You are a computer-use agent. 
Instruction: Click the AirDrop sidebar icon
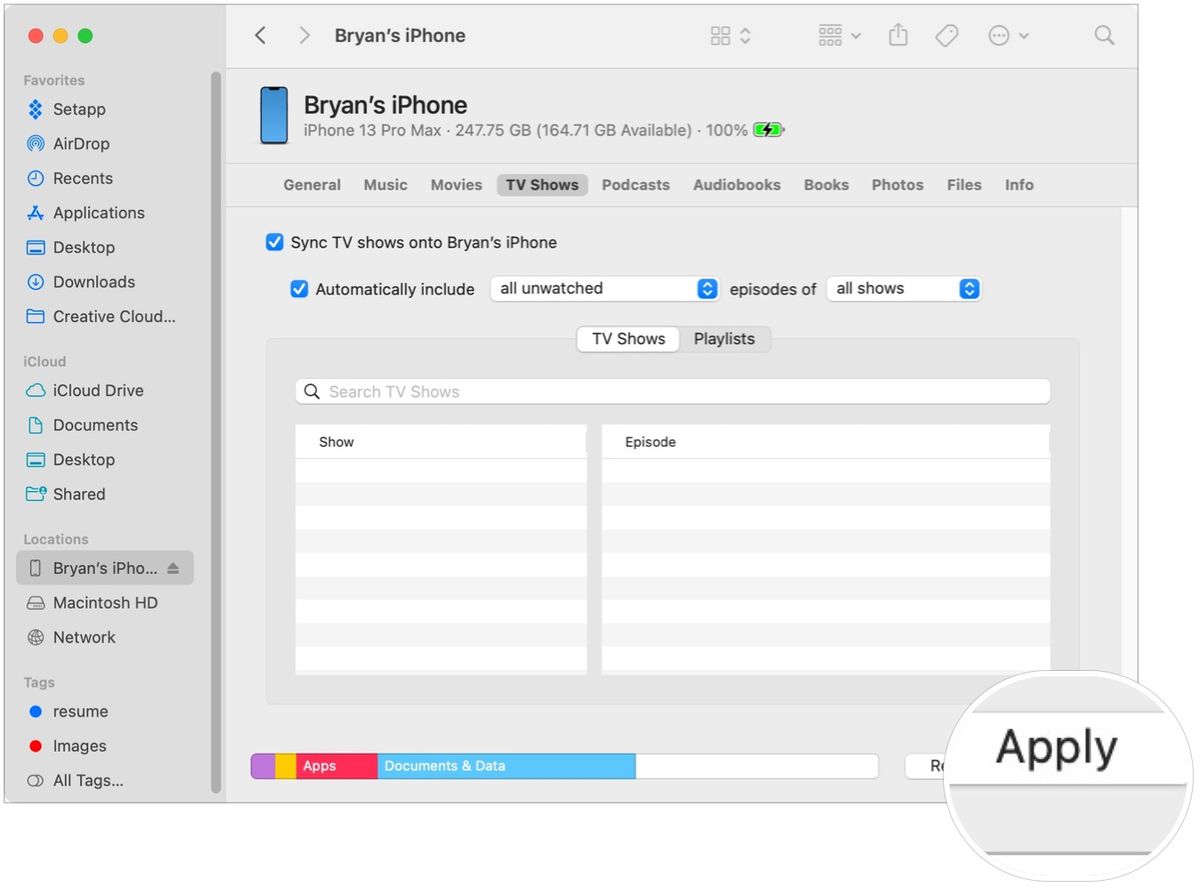coord(34,143)
